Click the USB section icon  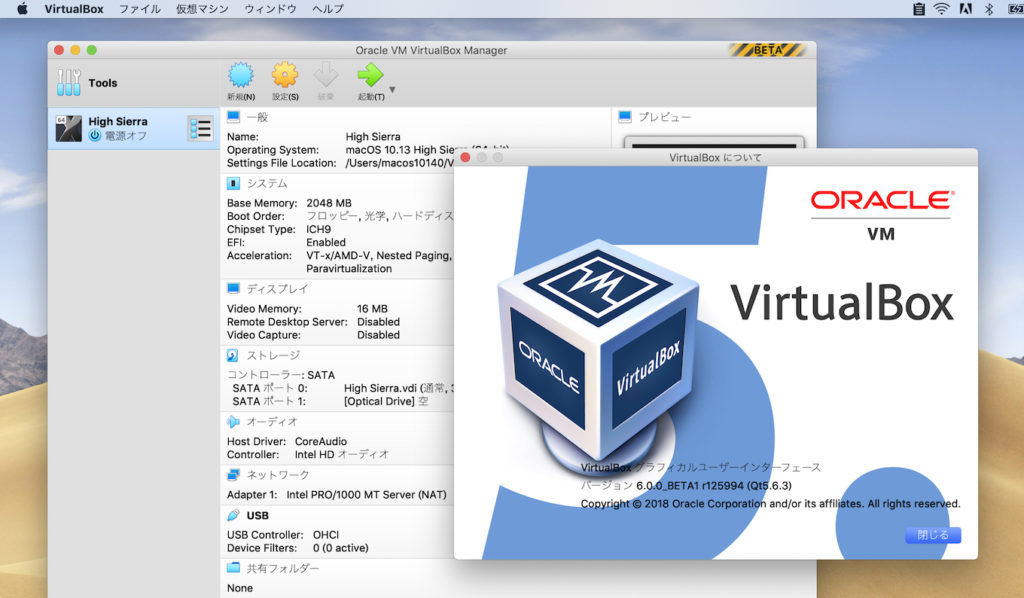[232, 514]
